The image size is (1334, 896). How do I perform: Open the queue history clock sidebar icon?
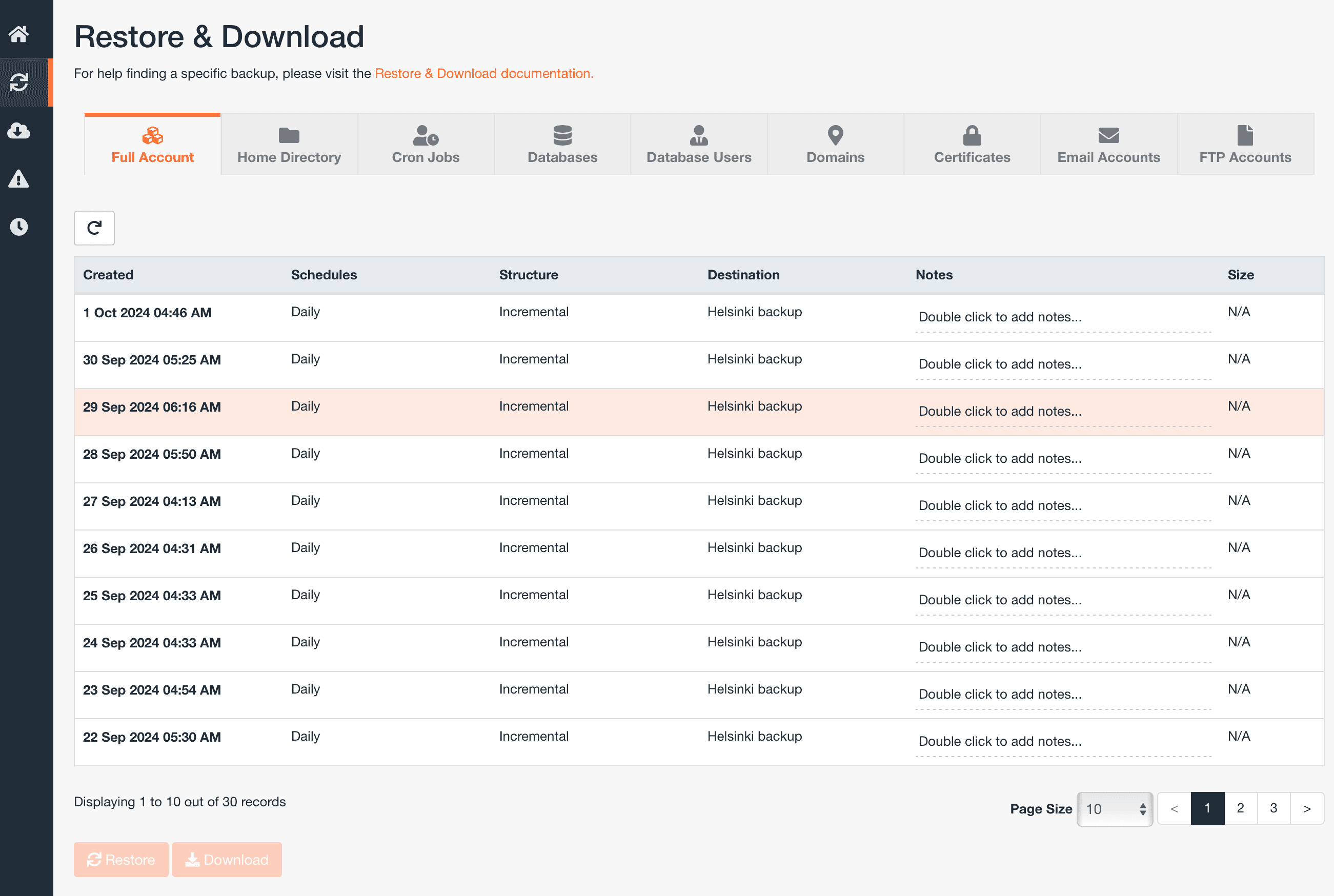pyautogui.click(x=19, y=227)
